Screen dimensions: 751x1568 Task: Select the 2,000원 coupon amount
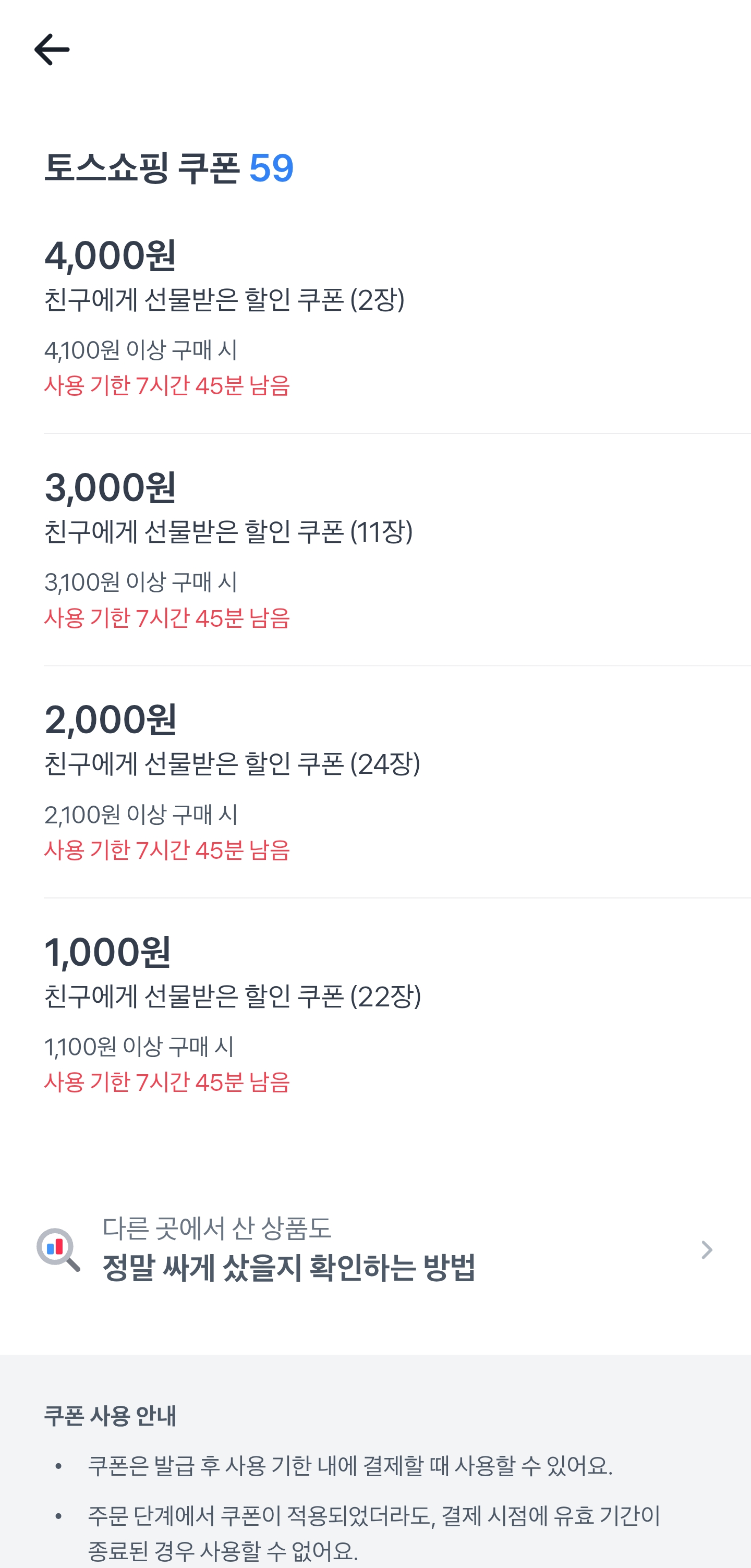(110, 720)
